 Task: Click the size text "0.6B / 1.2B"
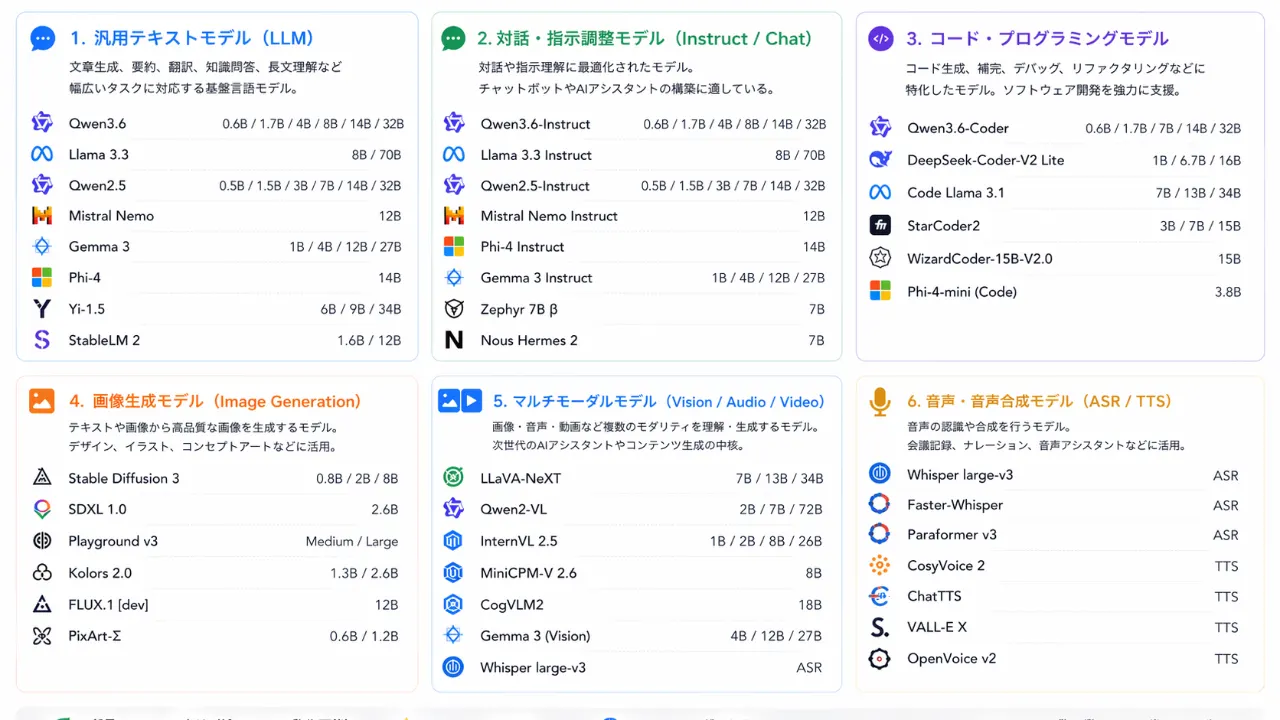pyautogui.click(x=364, y=636)
